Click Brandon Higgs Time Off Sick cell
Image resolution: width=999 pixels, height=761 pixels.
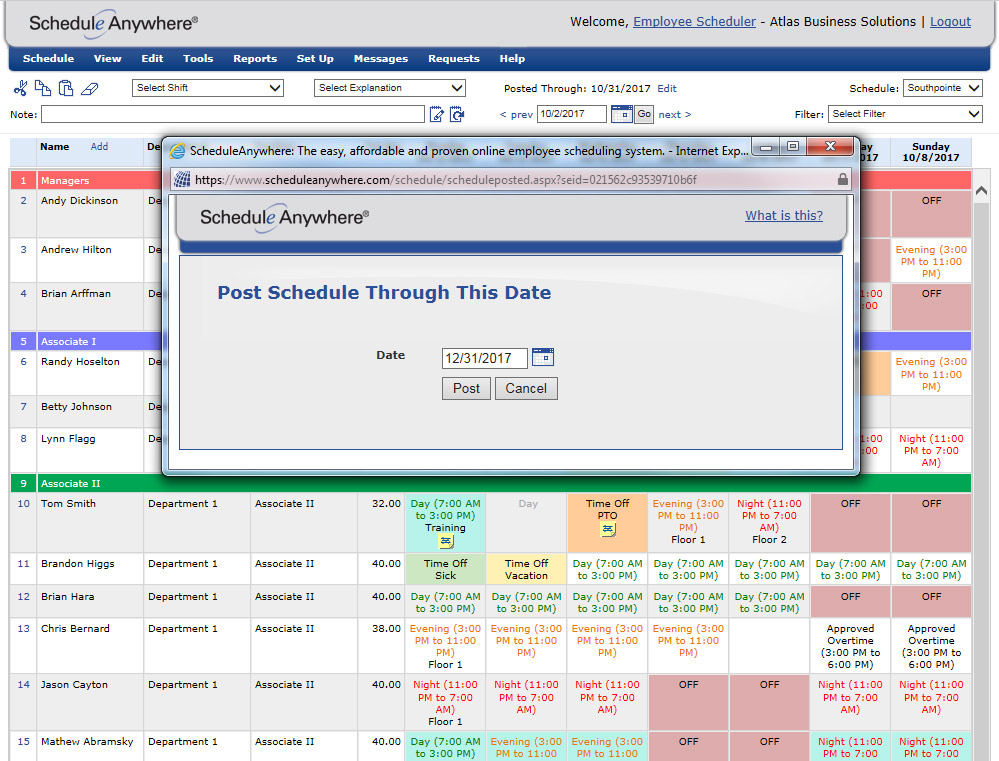[445, 569]
